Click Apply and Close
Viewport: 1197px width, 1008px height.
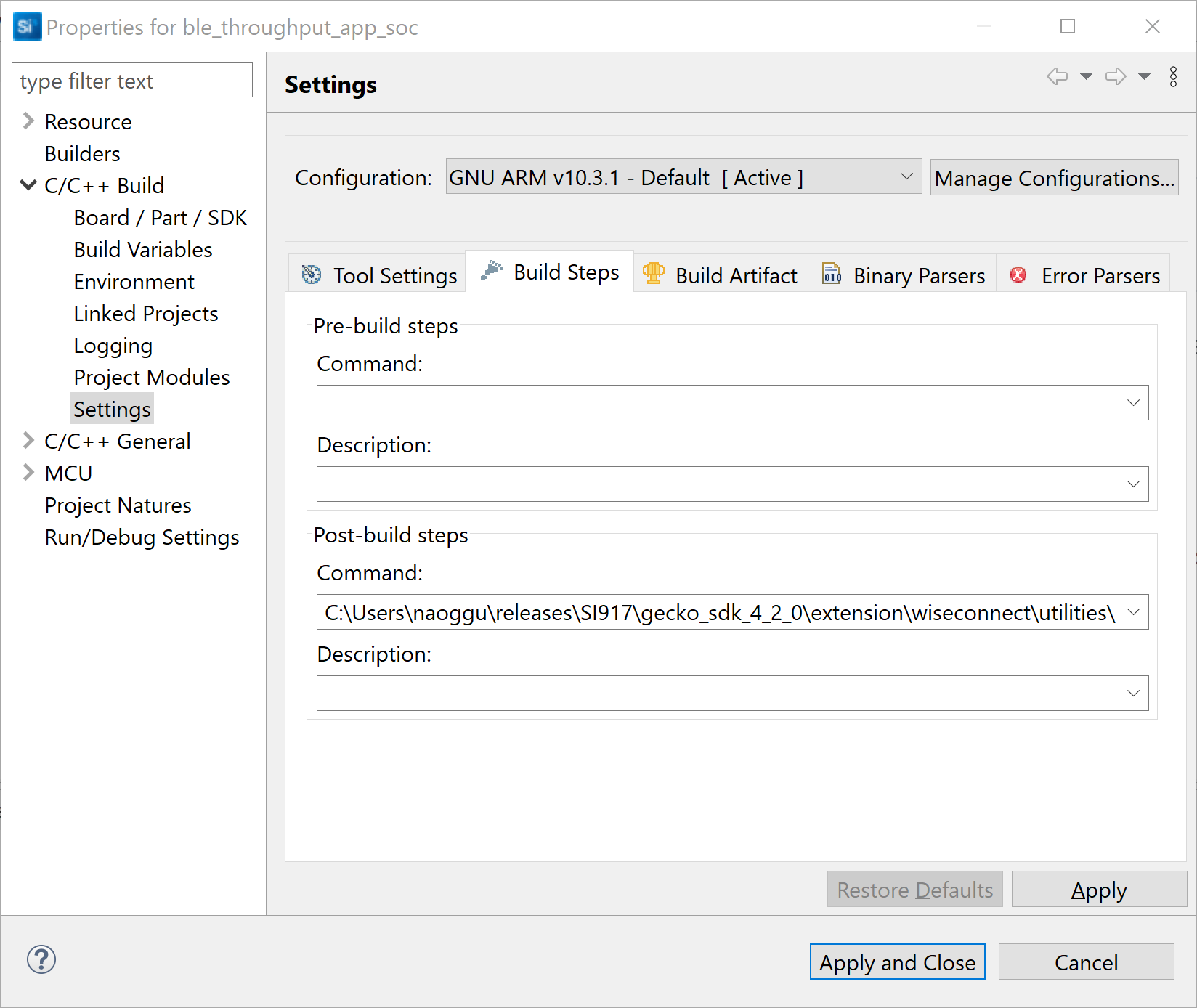pyautogui.click(x=897, y=962)
